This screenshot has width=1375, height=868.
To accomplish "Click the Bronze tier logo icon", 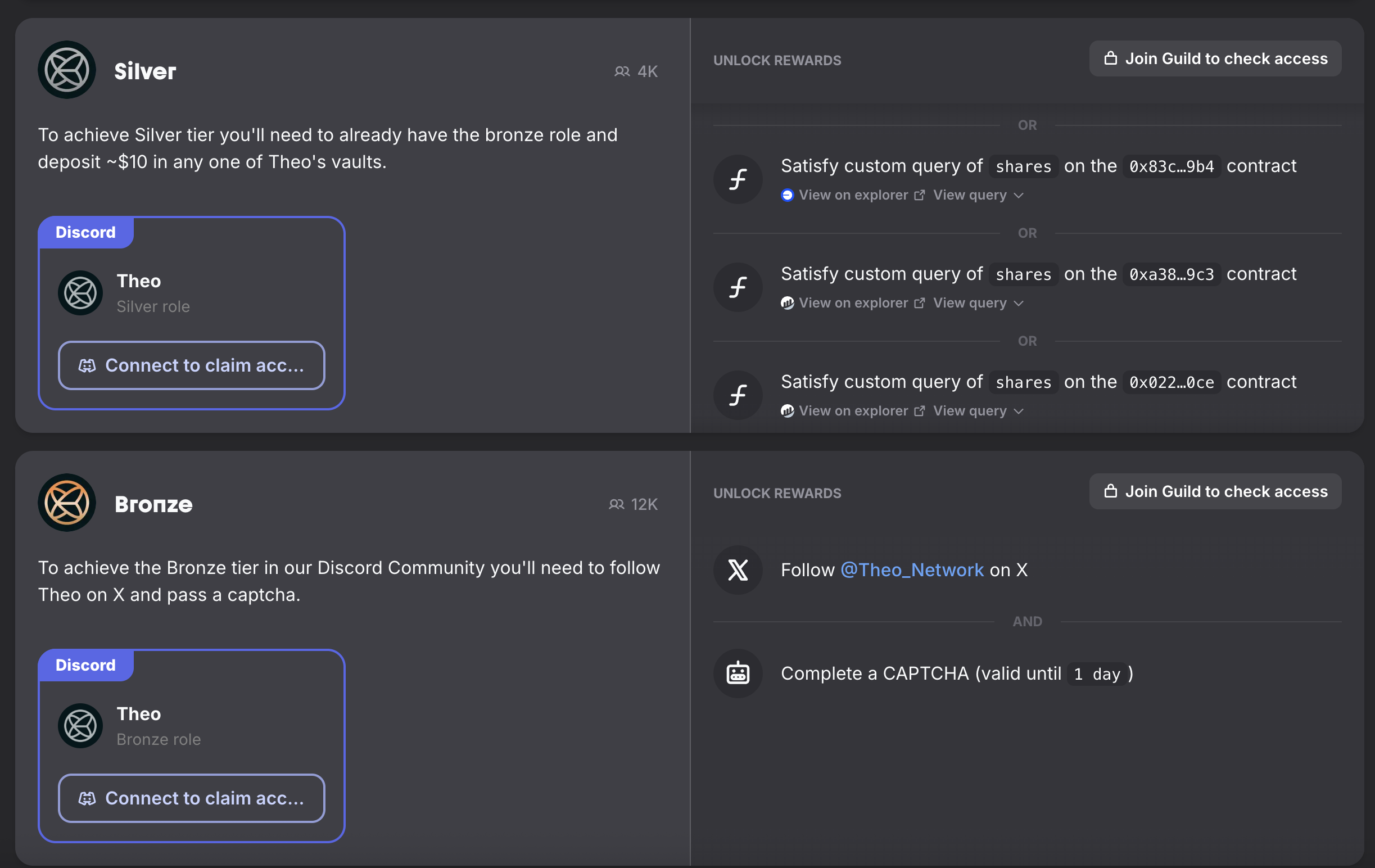I will pyautogui.click(x=67, y=503).
